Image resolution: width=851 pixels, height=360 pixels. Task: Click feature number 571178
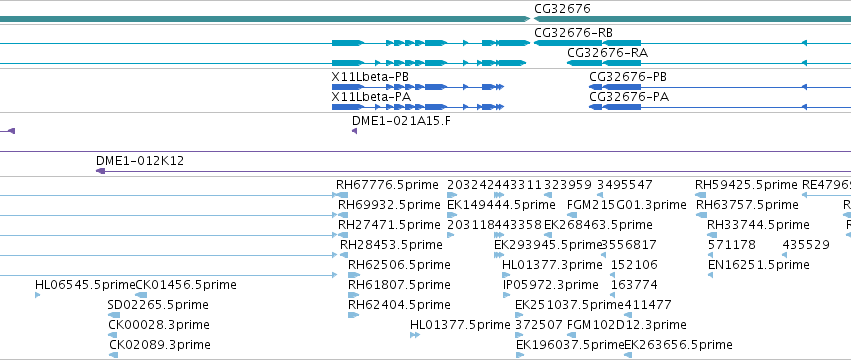[x=732, y=245]
